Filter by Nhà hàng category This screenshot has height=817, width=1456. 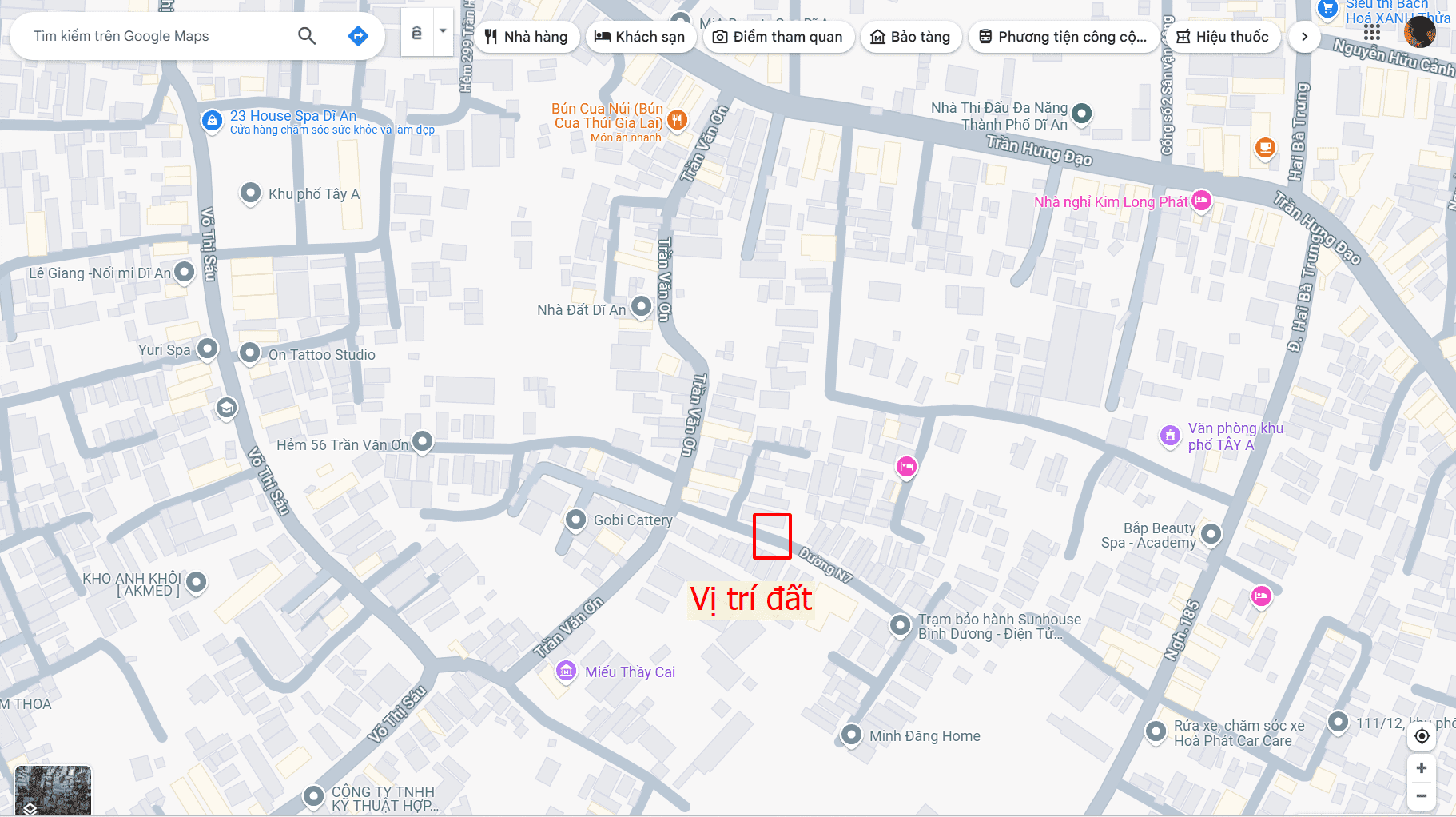(527, 37)
